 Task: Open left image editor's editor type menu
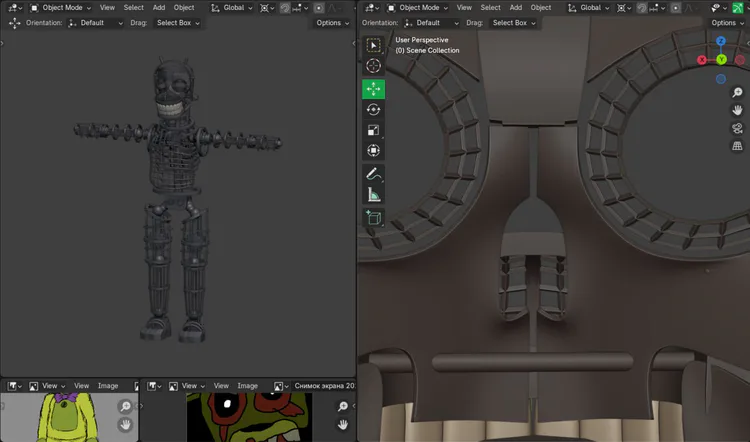coord(13,386)
